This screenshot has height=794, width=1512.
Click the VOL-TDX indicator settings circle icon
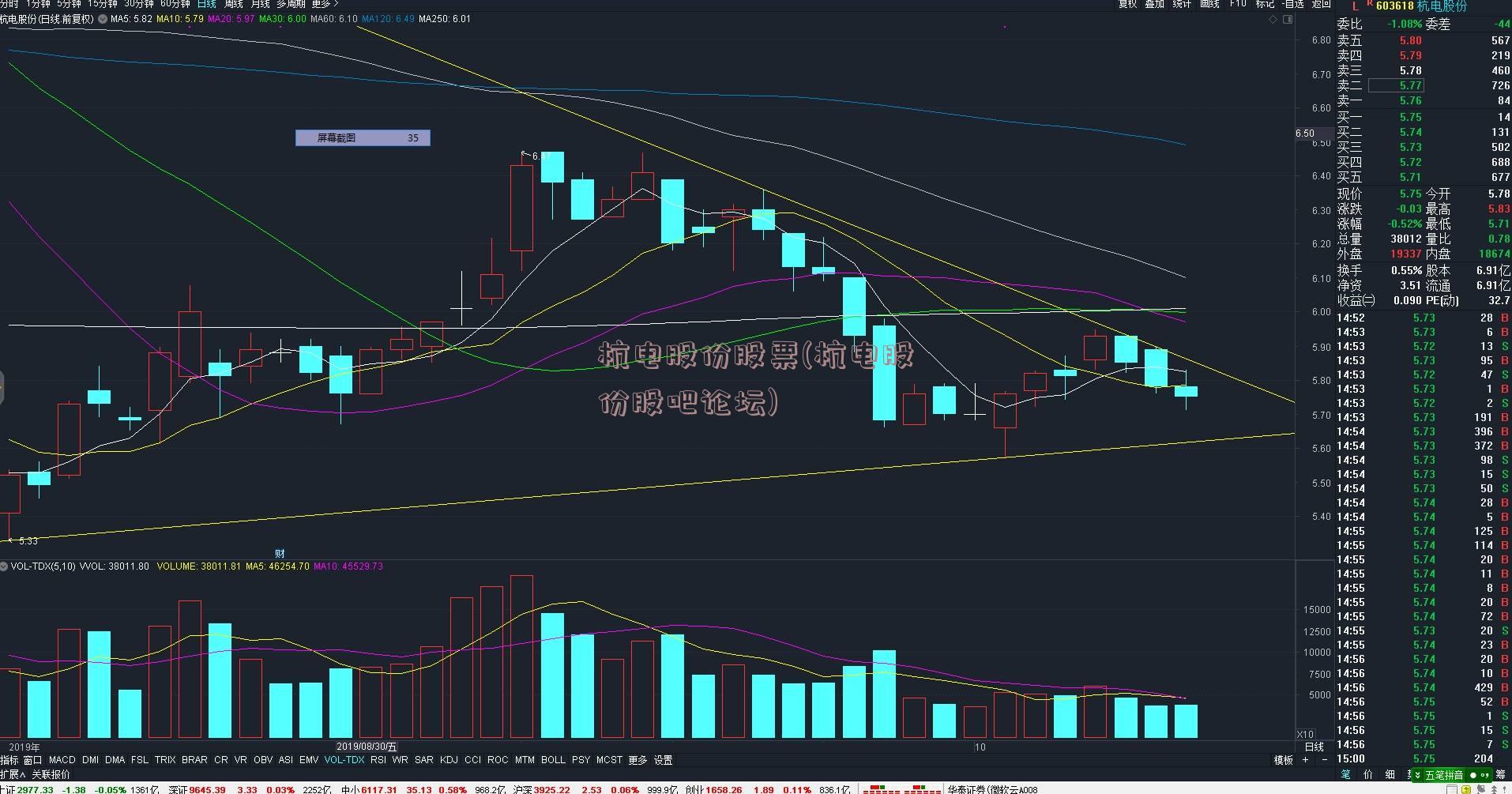coord(4,566)
